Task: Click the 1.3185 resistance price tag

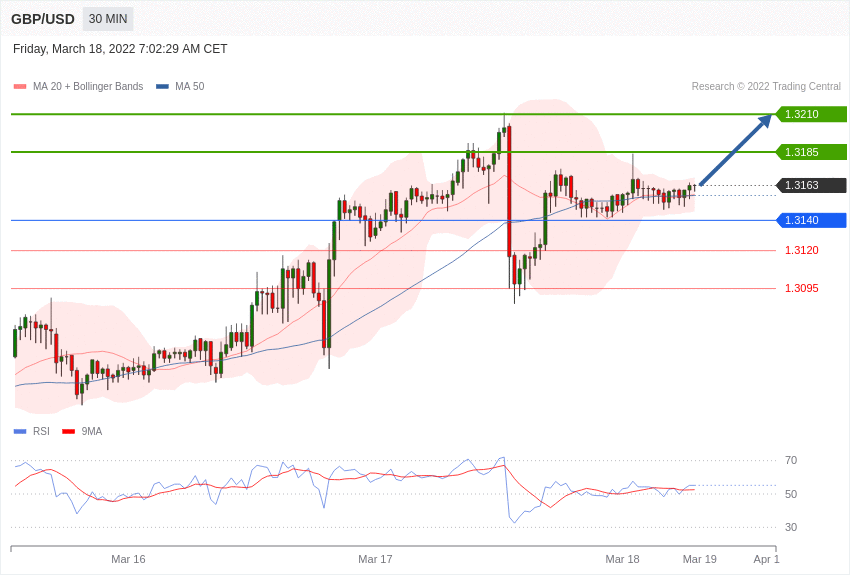Action: 811,152
